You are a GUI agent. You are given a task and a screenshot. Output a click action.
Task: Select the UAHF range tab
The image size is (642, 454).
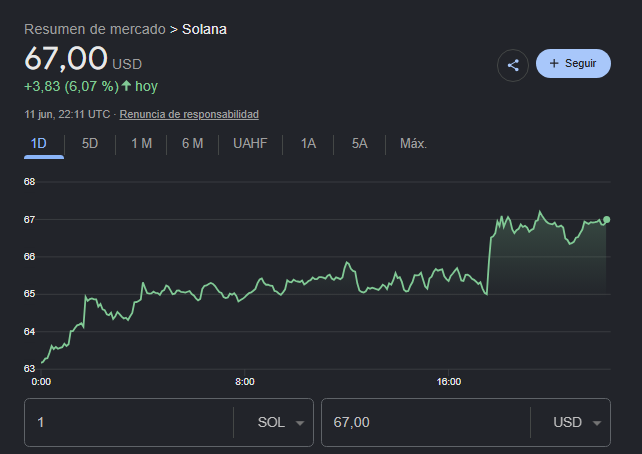pos(250,144)
